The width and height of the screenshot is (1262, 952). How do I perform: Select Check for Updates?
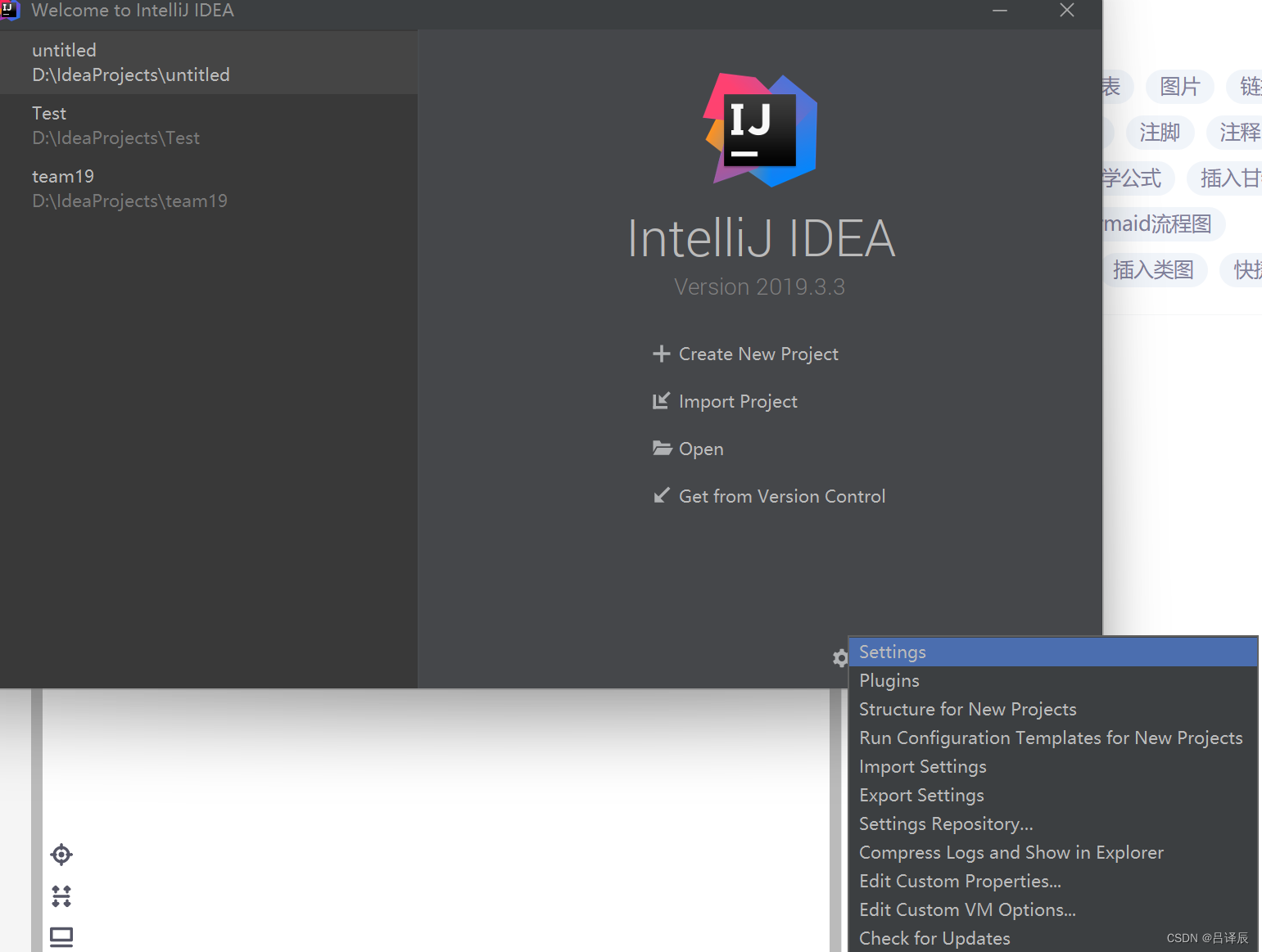coord(1053,939)
